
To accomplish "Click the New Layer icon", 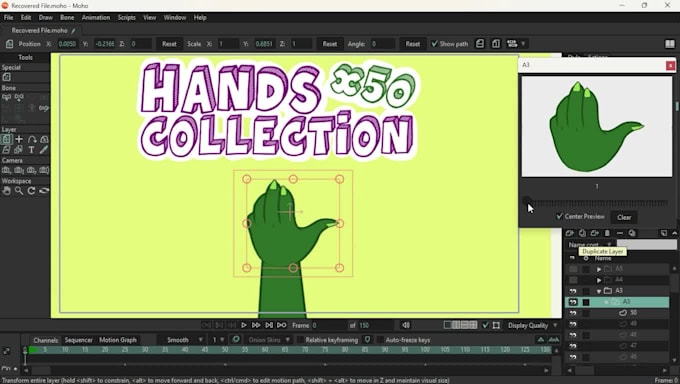I will [570, 233].
